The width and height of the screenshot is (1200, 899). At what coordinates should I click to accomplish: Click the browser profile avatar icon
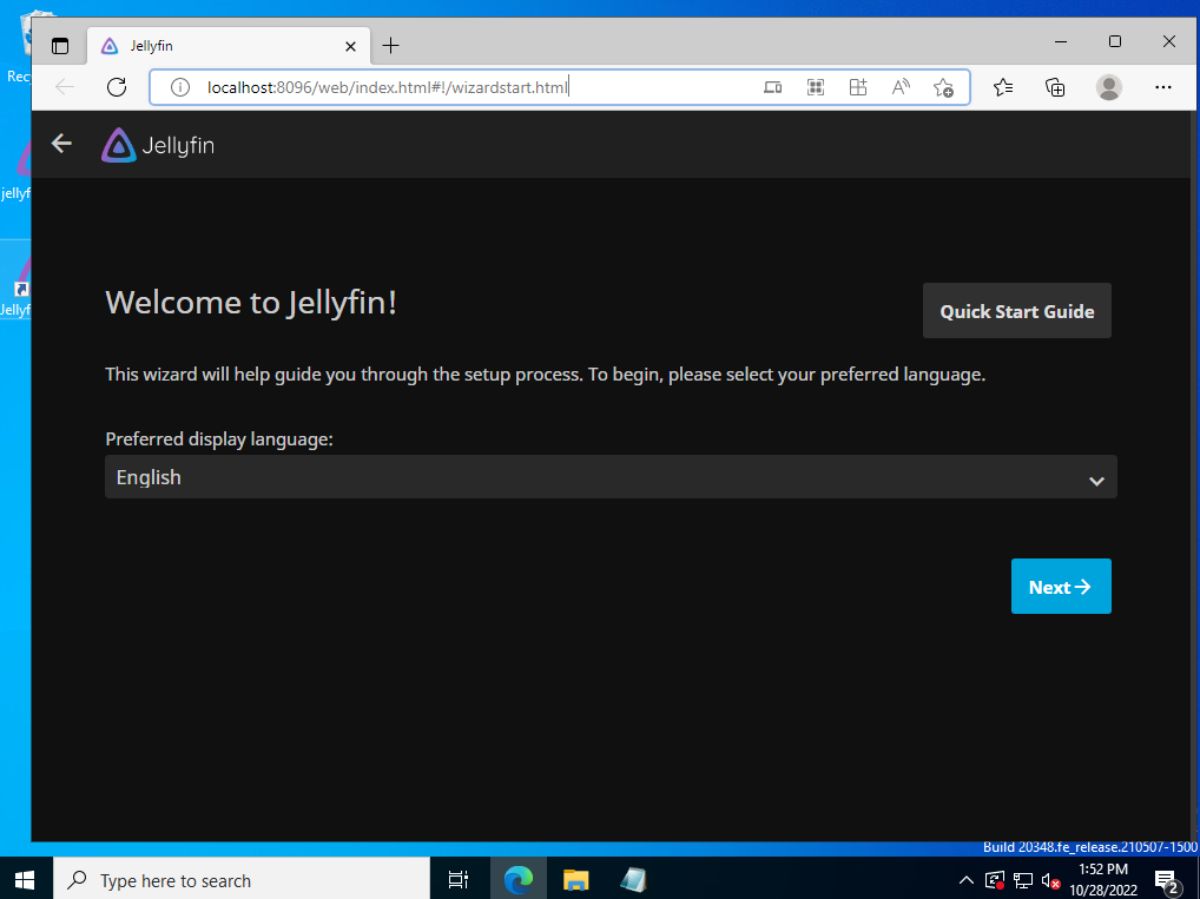pyautogui.click(x=1108, y=88)
